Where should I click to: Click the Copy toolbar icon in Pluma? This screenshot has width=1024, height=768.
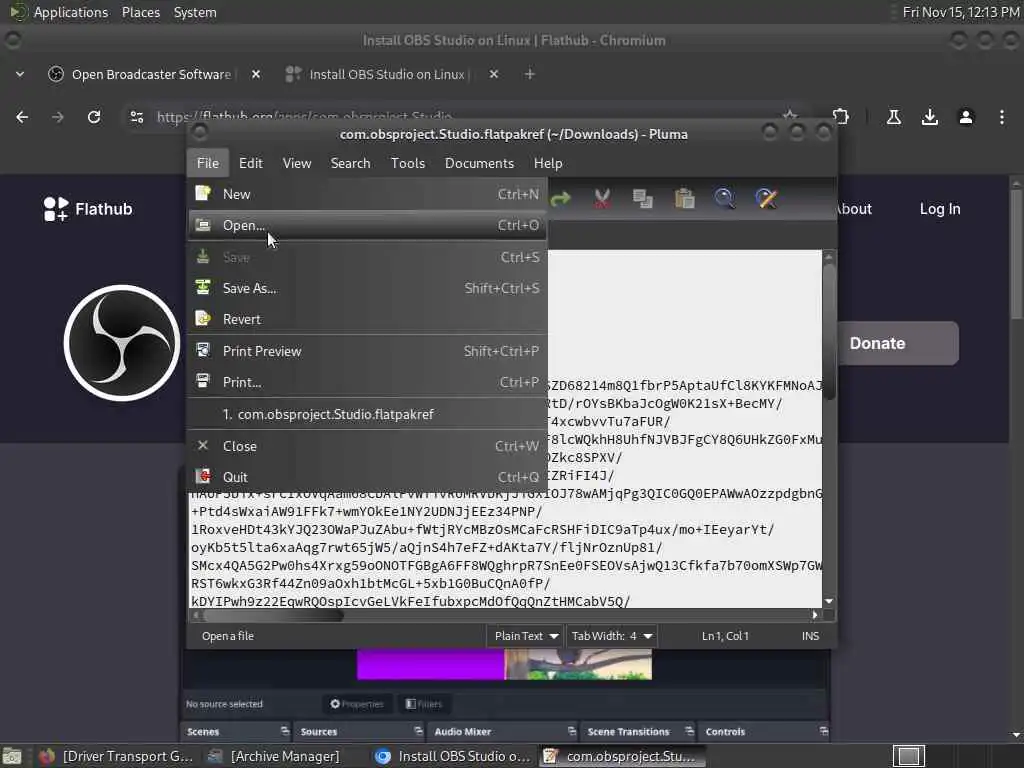643,199
